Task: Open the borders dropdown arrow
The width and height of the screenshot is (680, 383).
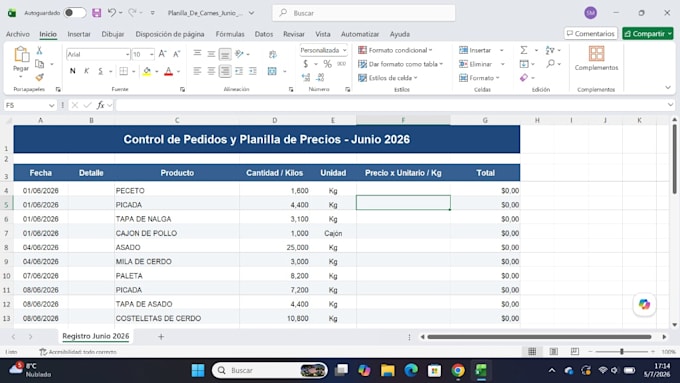Action: pos(133,71)
